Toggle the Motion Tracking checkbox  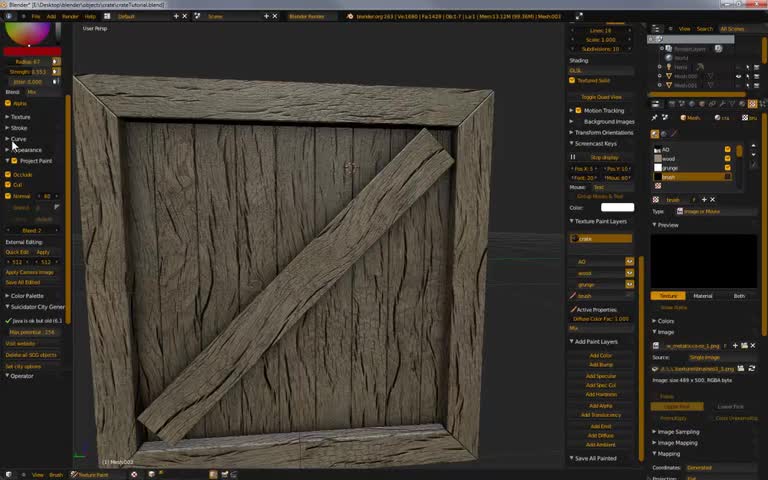coord(578,110)
